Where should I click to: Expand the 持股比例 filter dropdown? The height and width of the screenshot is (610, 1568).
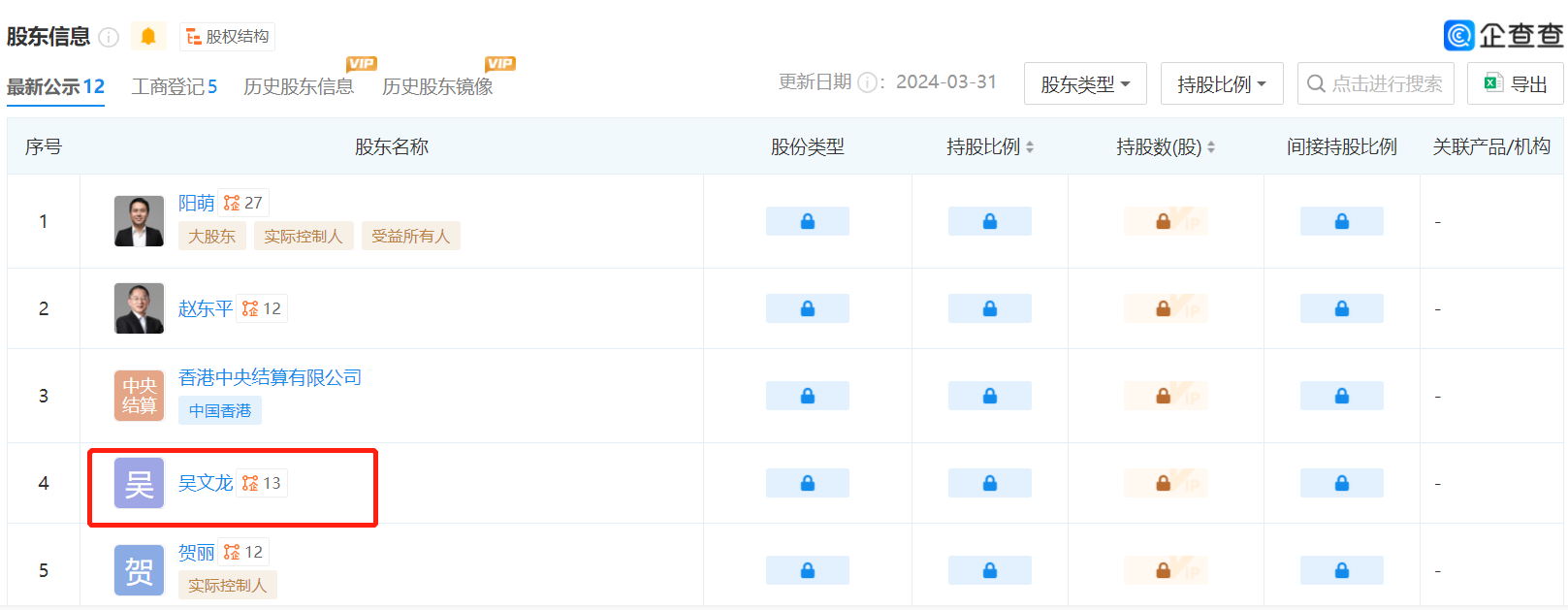pos(1222,84)
